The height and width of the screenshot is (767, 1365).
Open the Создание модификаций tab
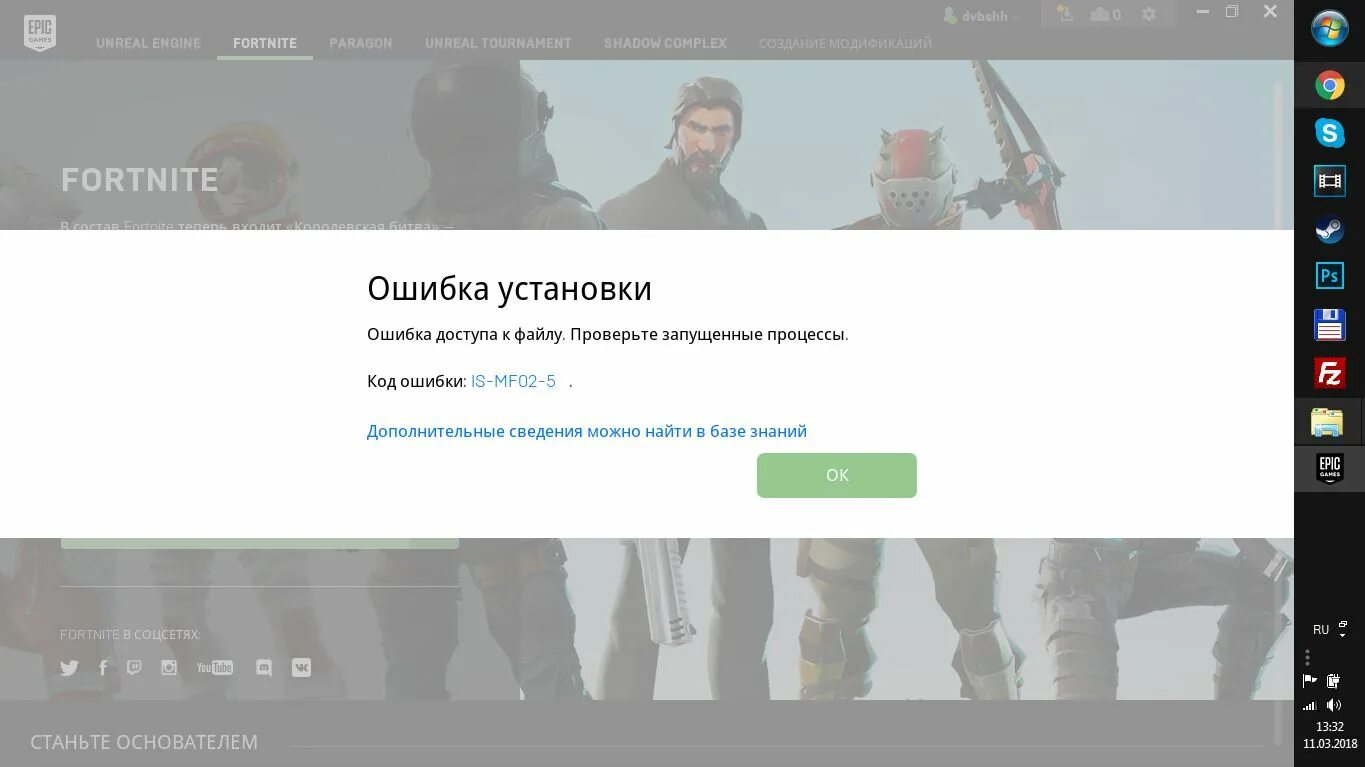tap(845, 43)
